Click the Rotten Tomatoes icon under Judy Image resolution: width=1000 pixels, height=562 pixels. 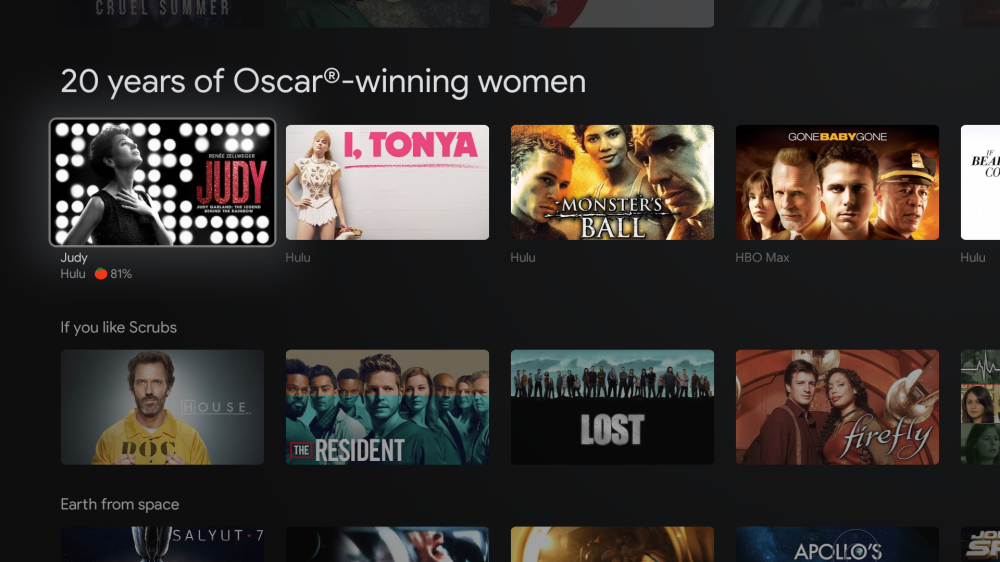(101, 274)
